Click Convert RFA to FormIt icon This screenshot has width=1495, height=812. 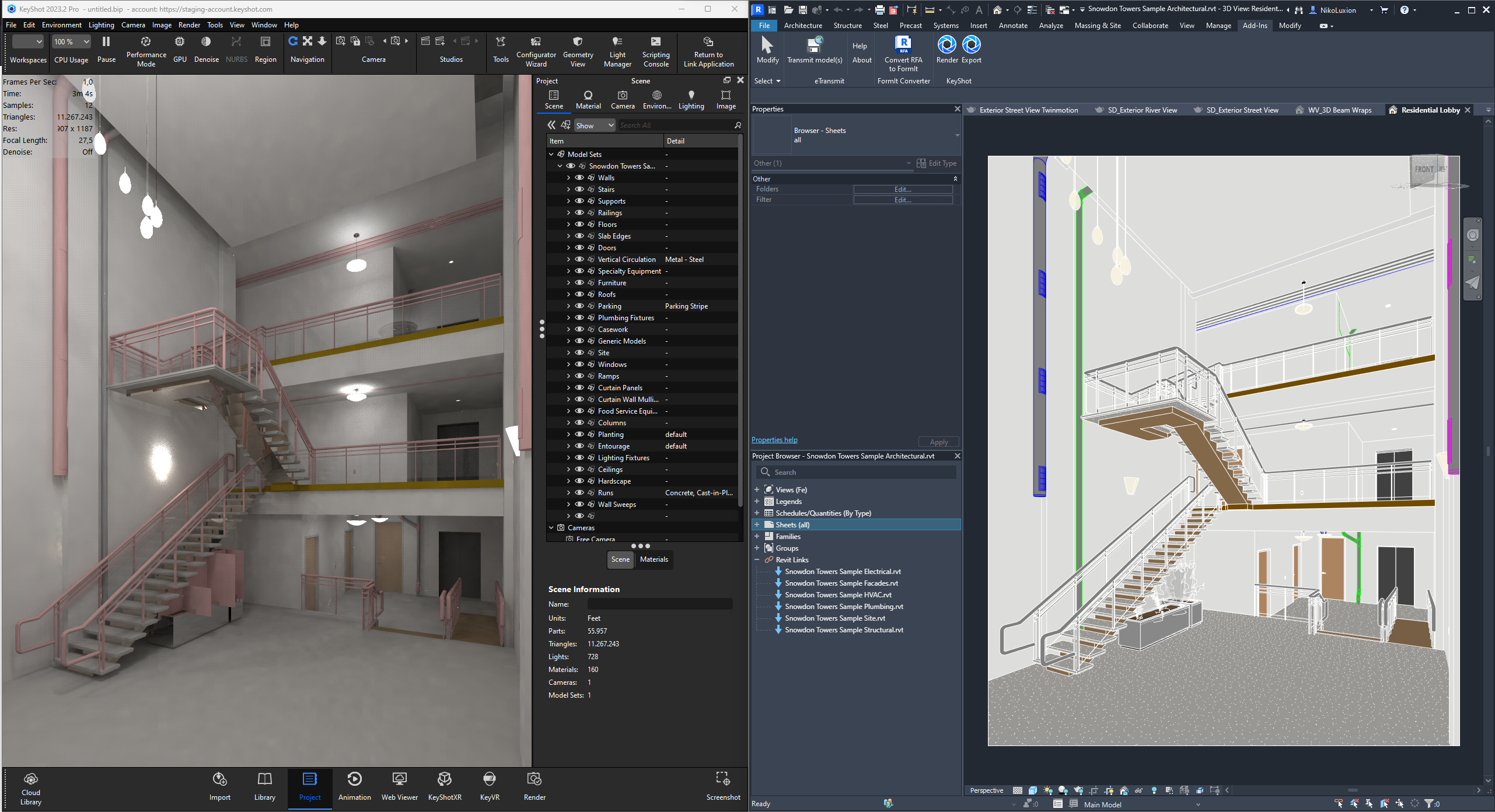tap(903, 45)
